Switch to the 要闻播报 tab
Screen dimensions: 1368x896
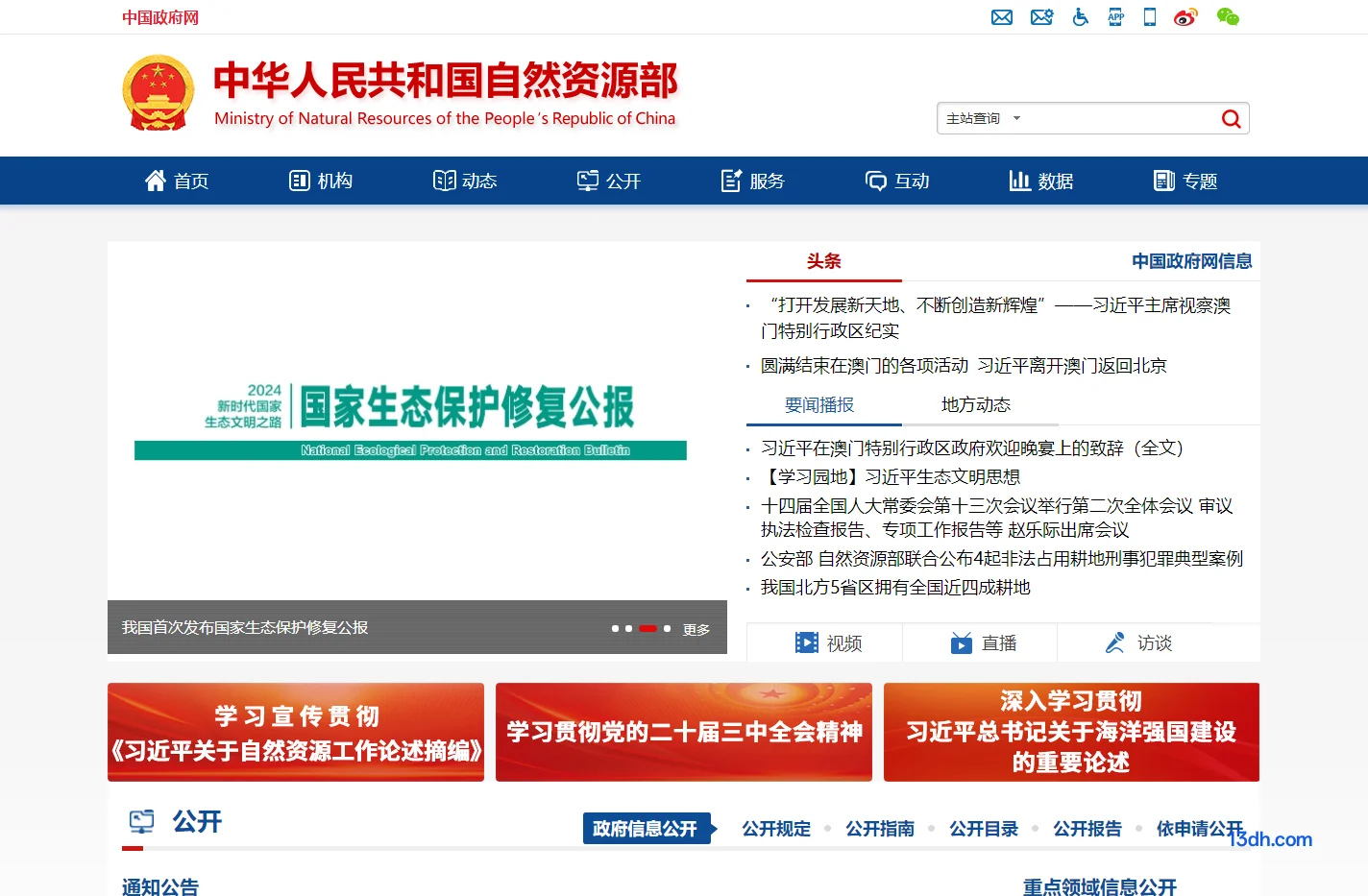click(x=819, y=405)
